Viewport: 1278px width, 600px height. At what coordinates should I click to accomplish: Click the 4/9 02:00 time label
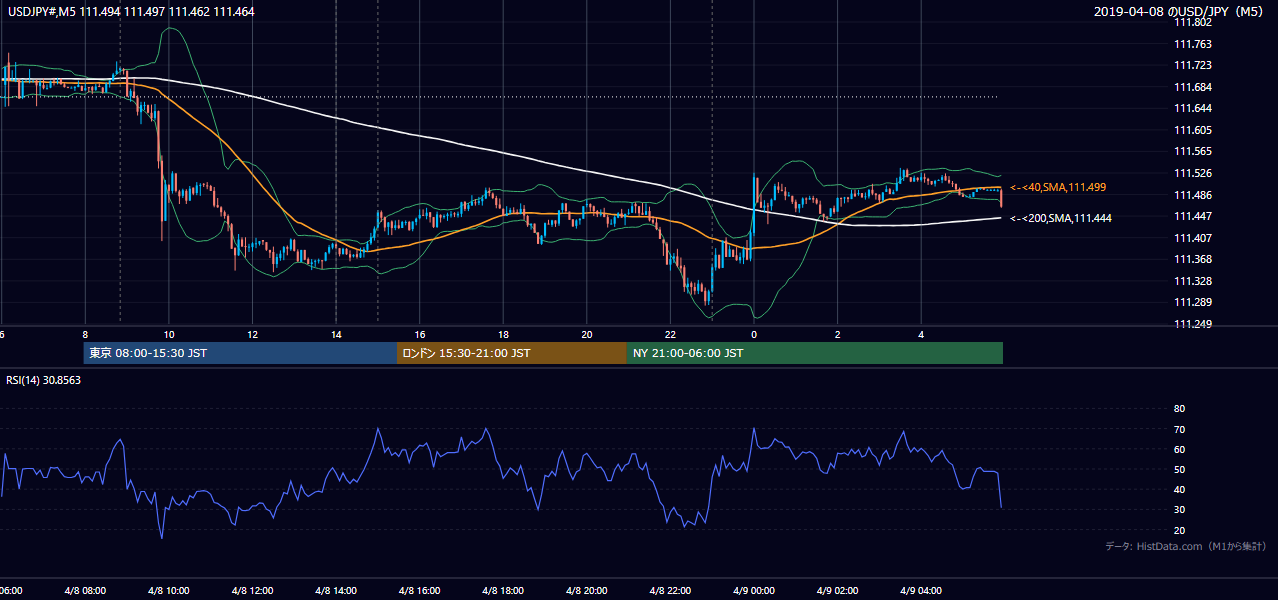point(837,591)
